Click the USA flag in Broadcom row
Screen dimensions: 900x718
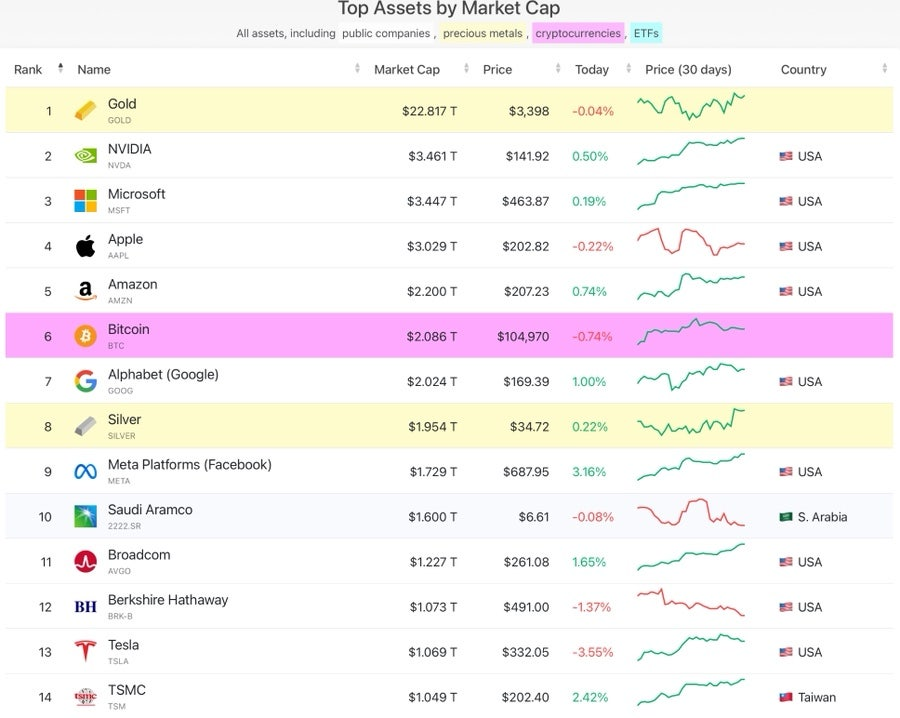(x=786, y=562)
